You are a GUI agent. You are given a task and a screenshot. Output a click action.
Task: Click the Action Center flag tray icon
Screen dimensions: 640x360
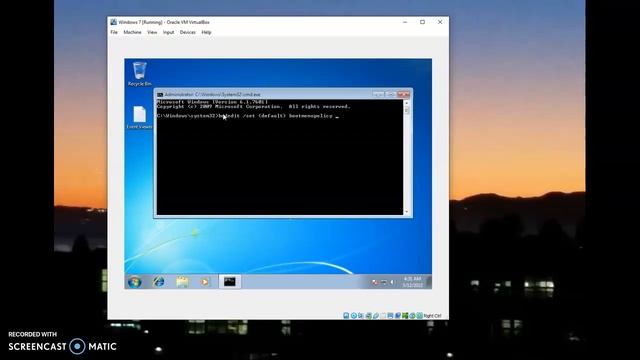pos(375,282)
